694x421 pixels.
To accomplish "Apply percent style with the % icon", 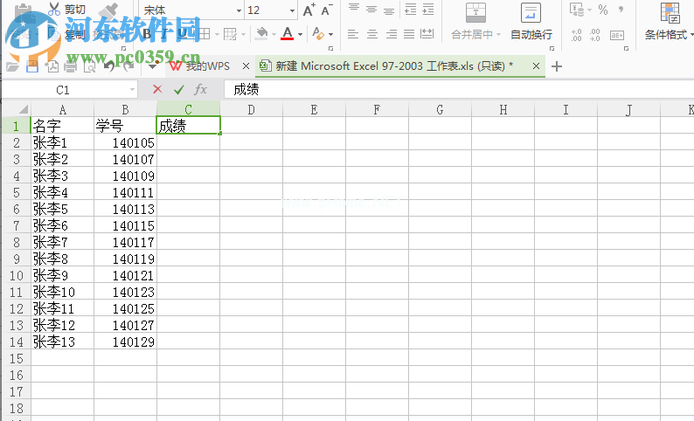I will [603, 10].
